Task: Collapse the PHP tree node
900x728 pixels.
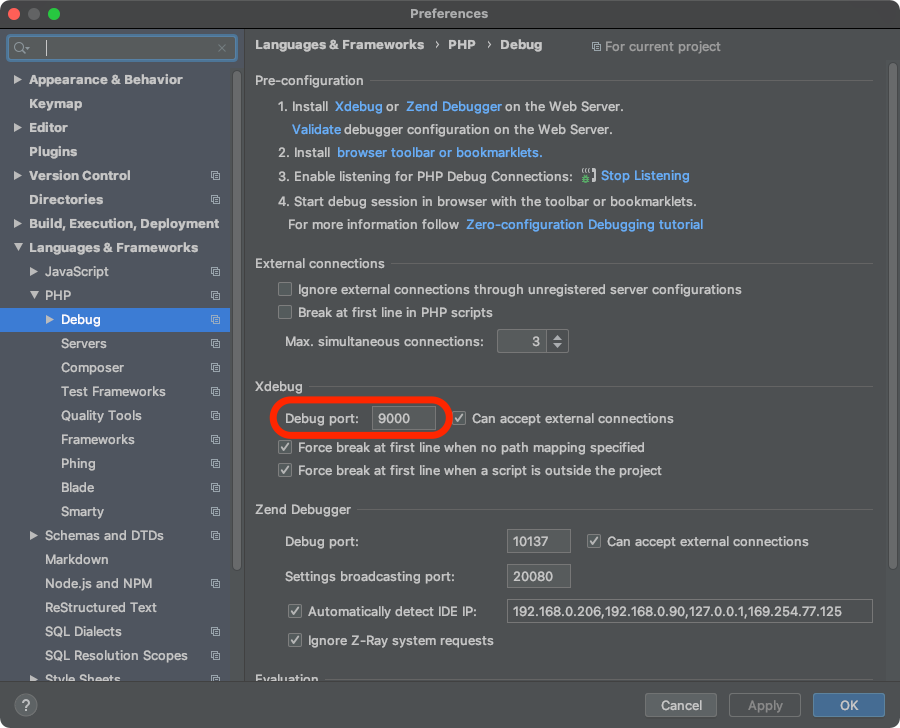Action: click(x=34, y=296)
